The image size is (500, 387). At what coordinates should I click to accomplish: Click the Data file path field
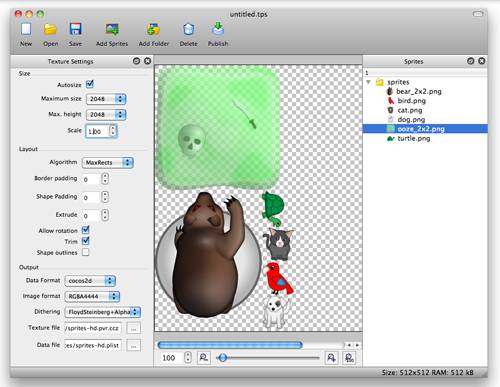tap(93, 346)
